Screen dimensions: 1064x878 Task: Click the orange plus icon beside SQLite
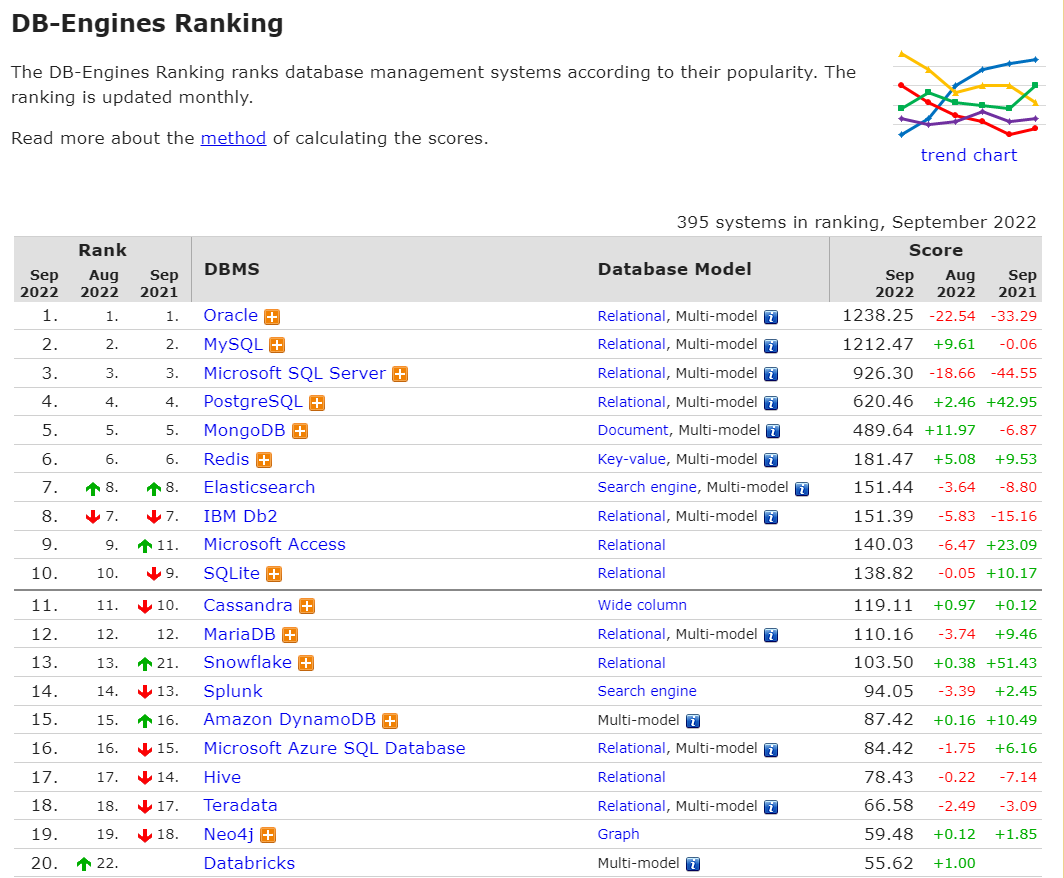click(274, 575)
